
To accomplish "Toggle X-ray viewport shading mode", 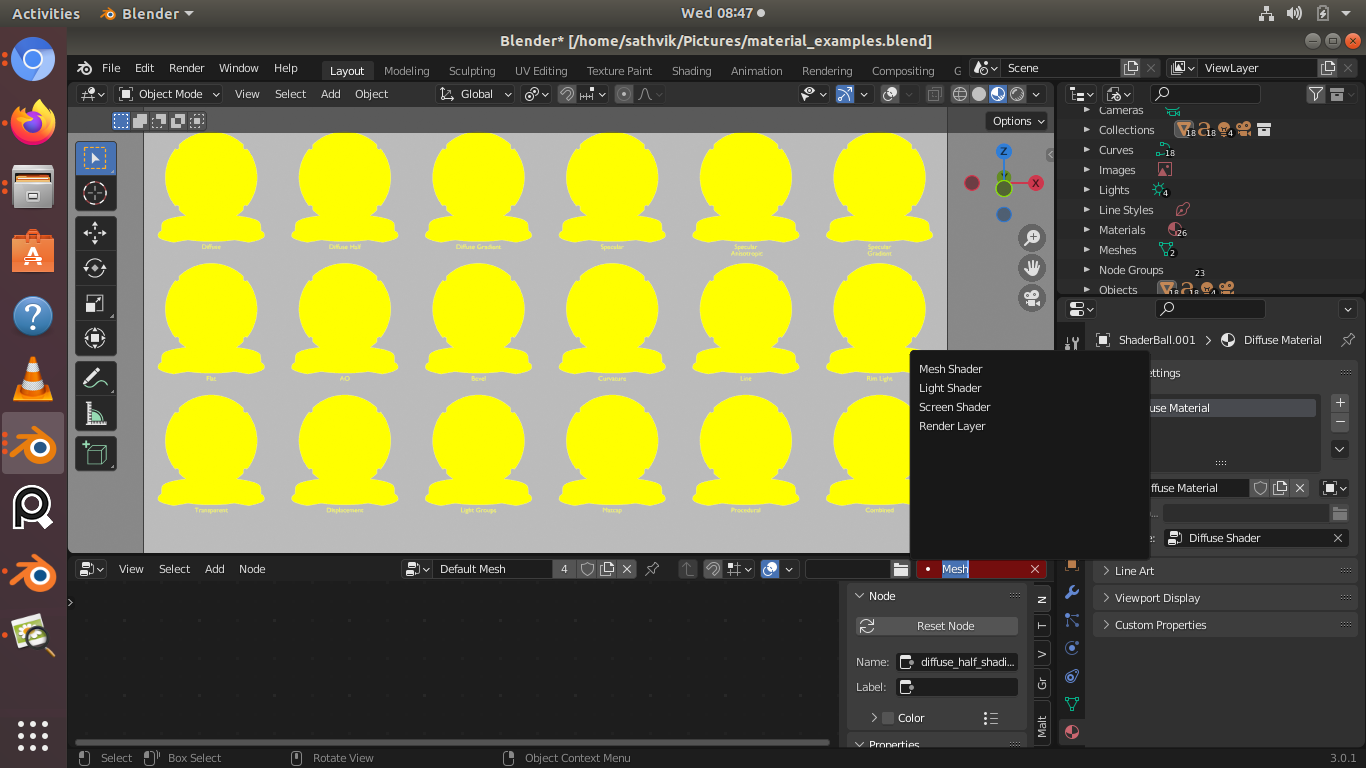I will point(934,93).
